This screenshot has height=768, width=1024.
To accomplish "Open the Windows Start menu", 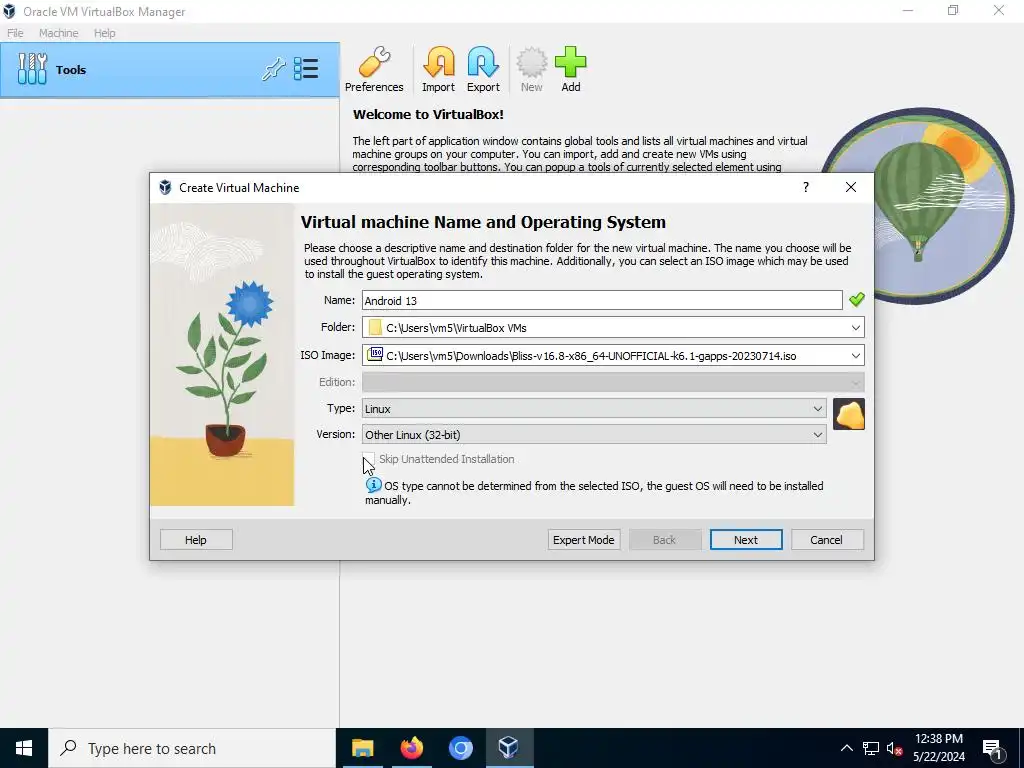I will (24, 748).
